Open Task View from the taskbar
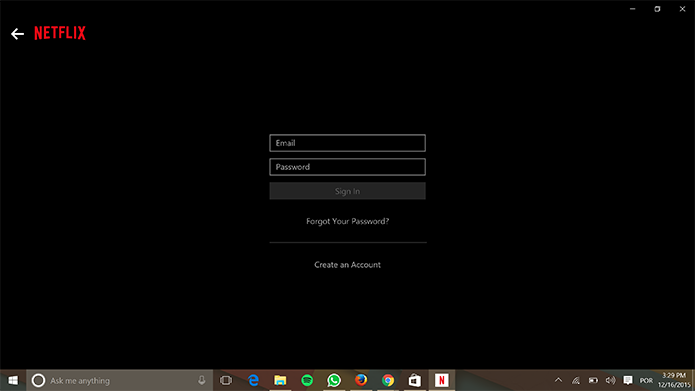The width and height of the screenshot is (695, 391). (226, 380)
